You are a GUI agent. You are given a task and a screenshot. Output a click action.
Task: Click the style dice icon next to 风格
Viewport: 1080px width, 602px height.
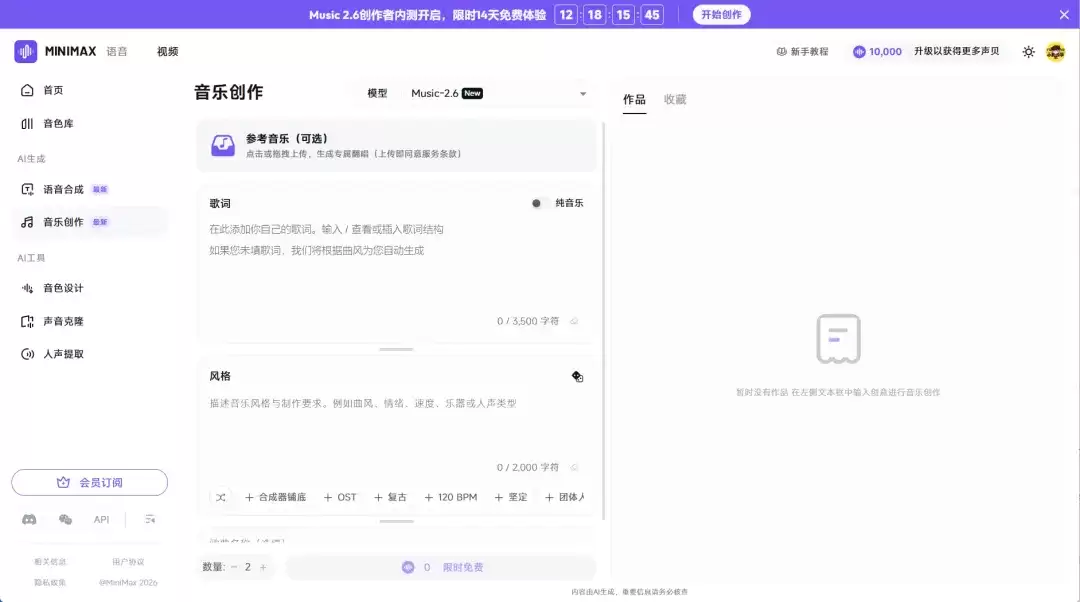[577, 376]
